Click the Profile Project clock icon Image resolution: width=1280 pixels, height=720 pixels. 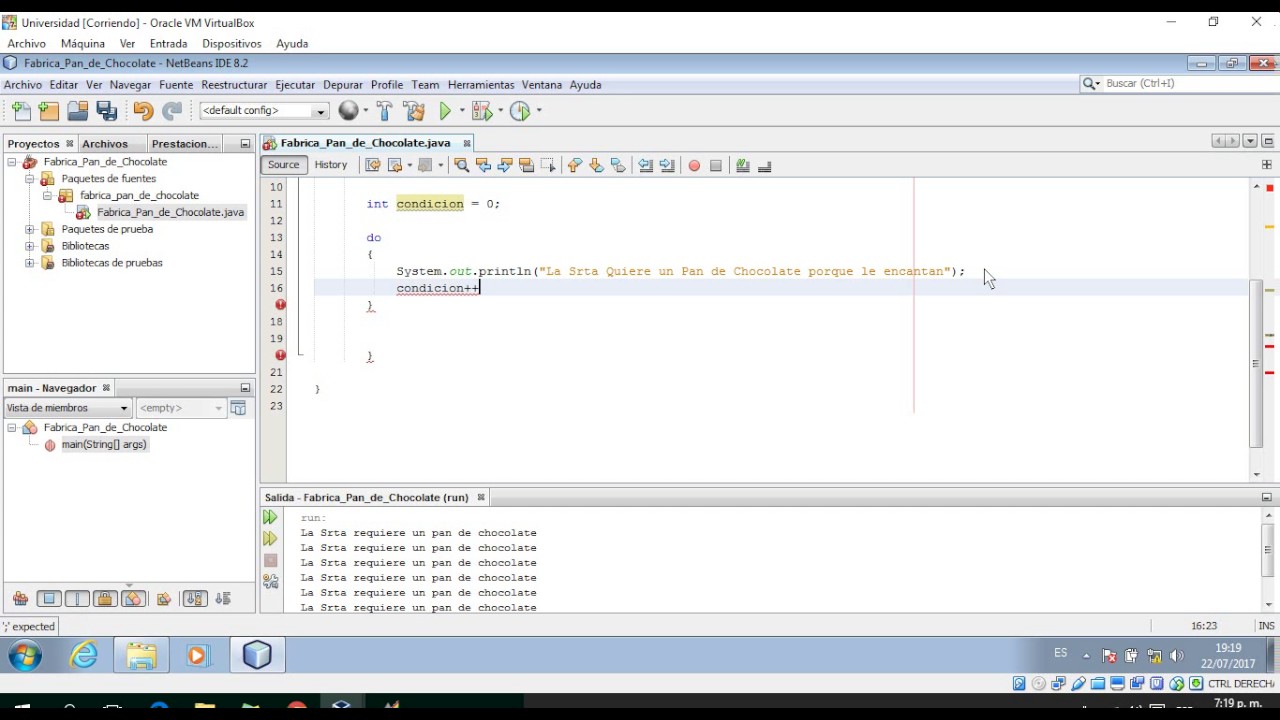[x=519, y=111]
